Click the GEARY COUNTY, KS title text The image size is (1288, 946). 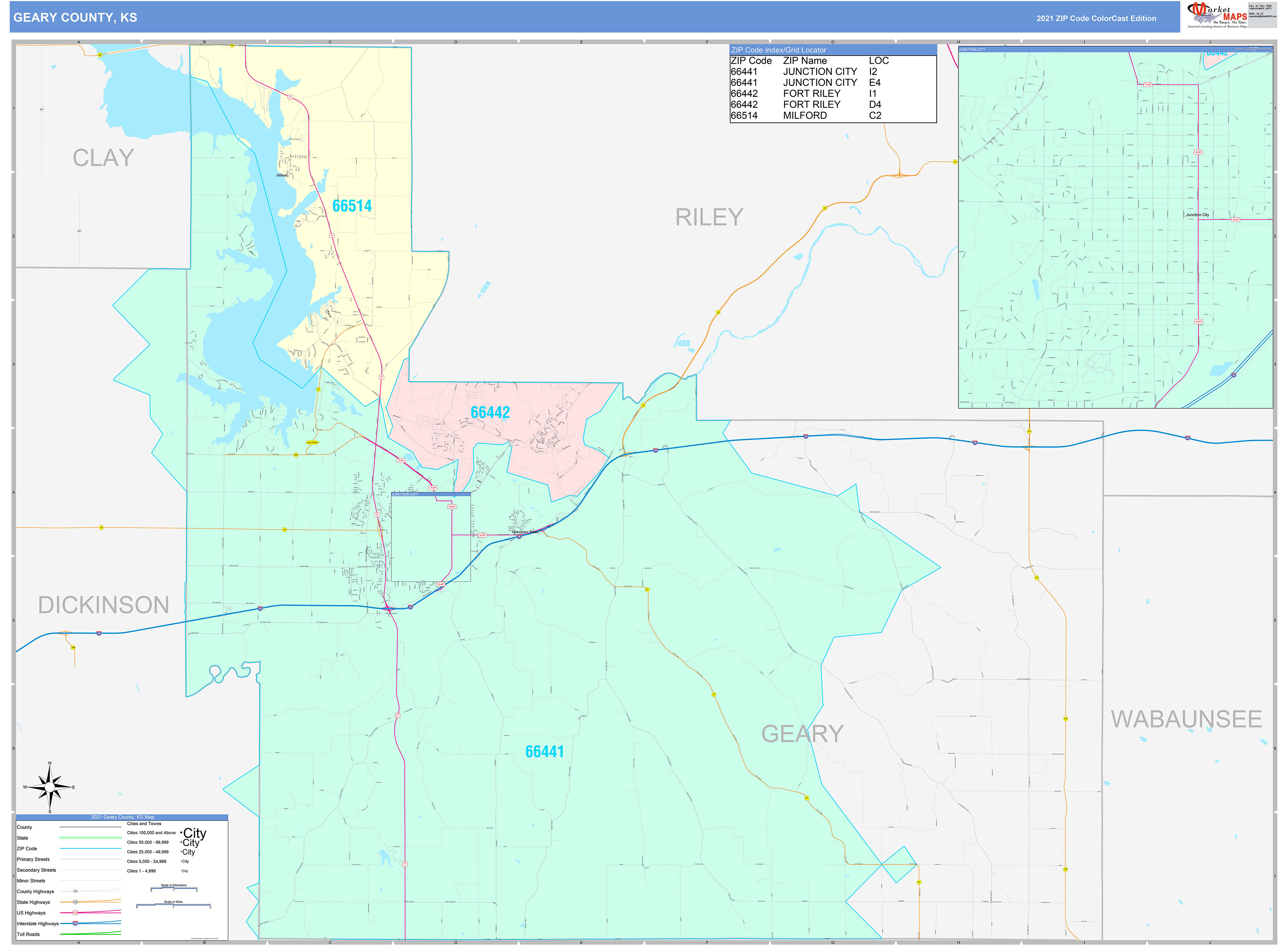pyautogui.click(x=75, y=18)
